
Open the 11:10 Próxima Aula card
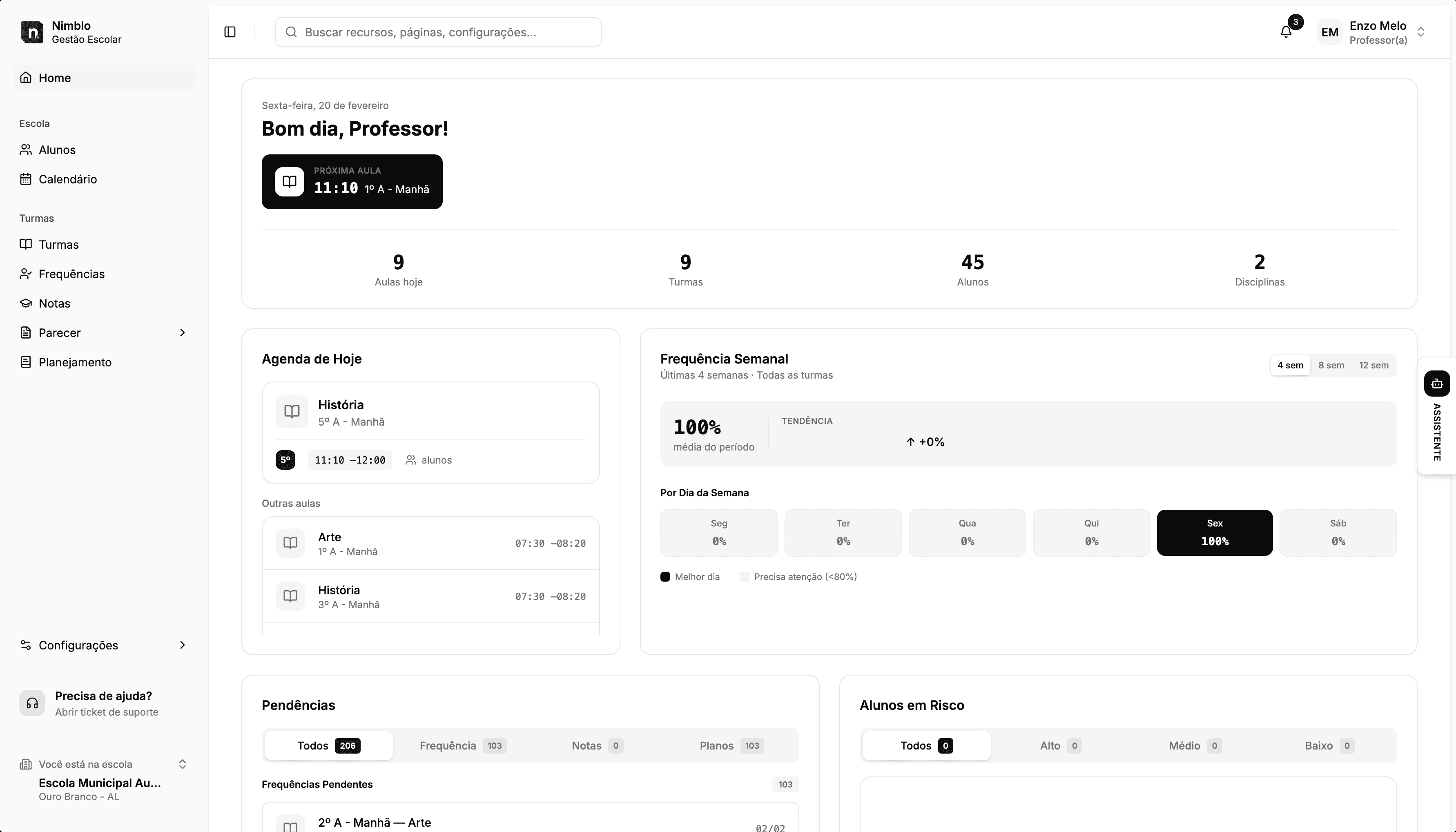(352, 181)
